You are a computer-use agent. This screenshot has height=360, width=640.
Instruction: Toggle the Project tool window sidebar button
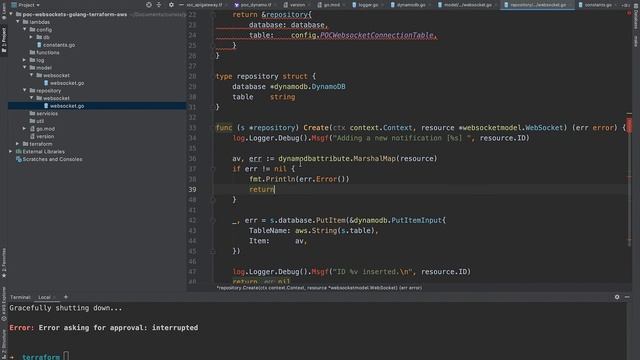pos(4,40)
